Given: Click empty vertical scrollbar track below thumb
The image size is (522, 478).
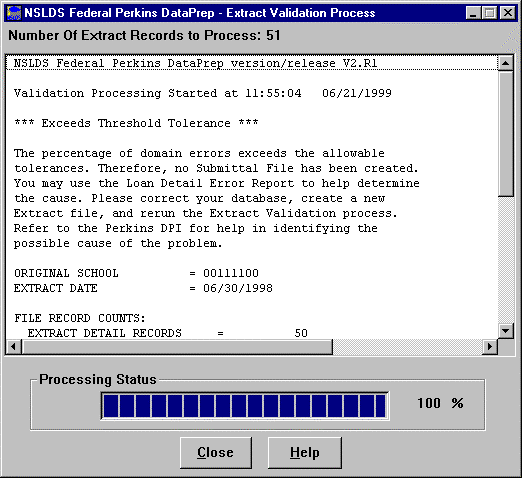Looking at the screenshot, I should coord(506,260).
